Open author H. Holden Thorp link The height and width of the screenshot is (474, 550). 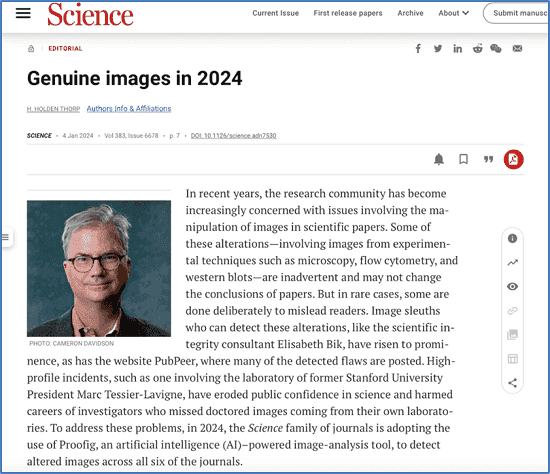[x=53, y=109]
